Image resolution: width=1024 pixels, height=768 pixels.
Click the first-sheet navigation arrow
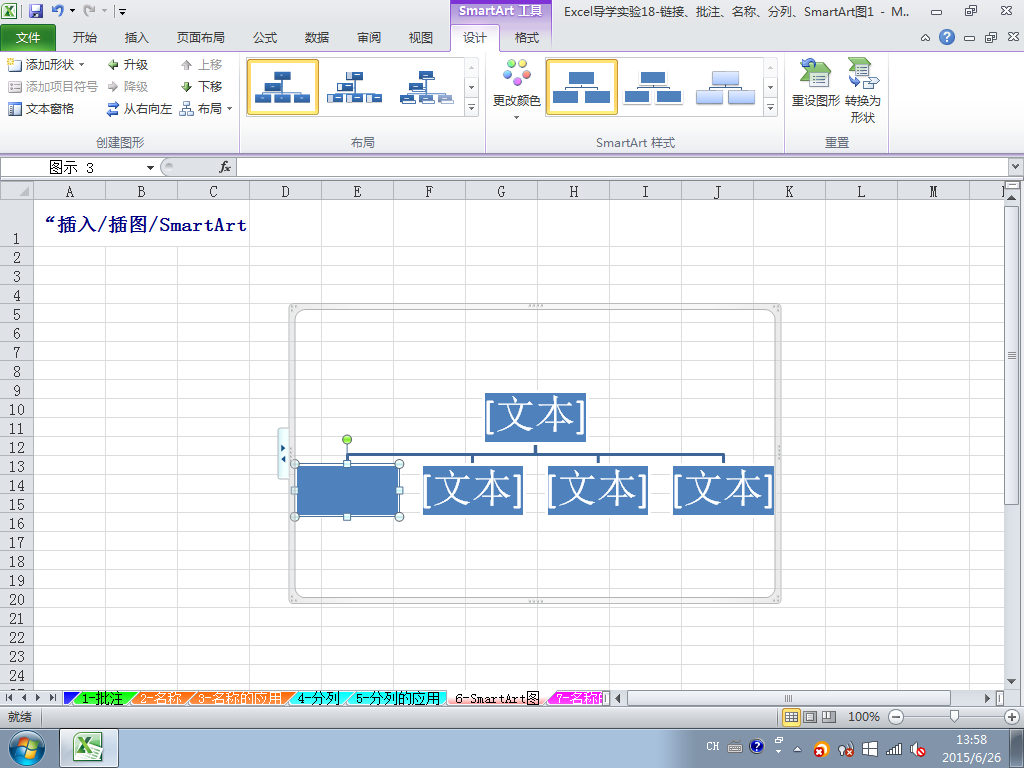(x=8, y=698)
